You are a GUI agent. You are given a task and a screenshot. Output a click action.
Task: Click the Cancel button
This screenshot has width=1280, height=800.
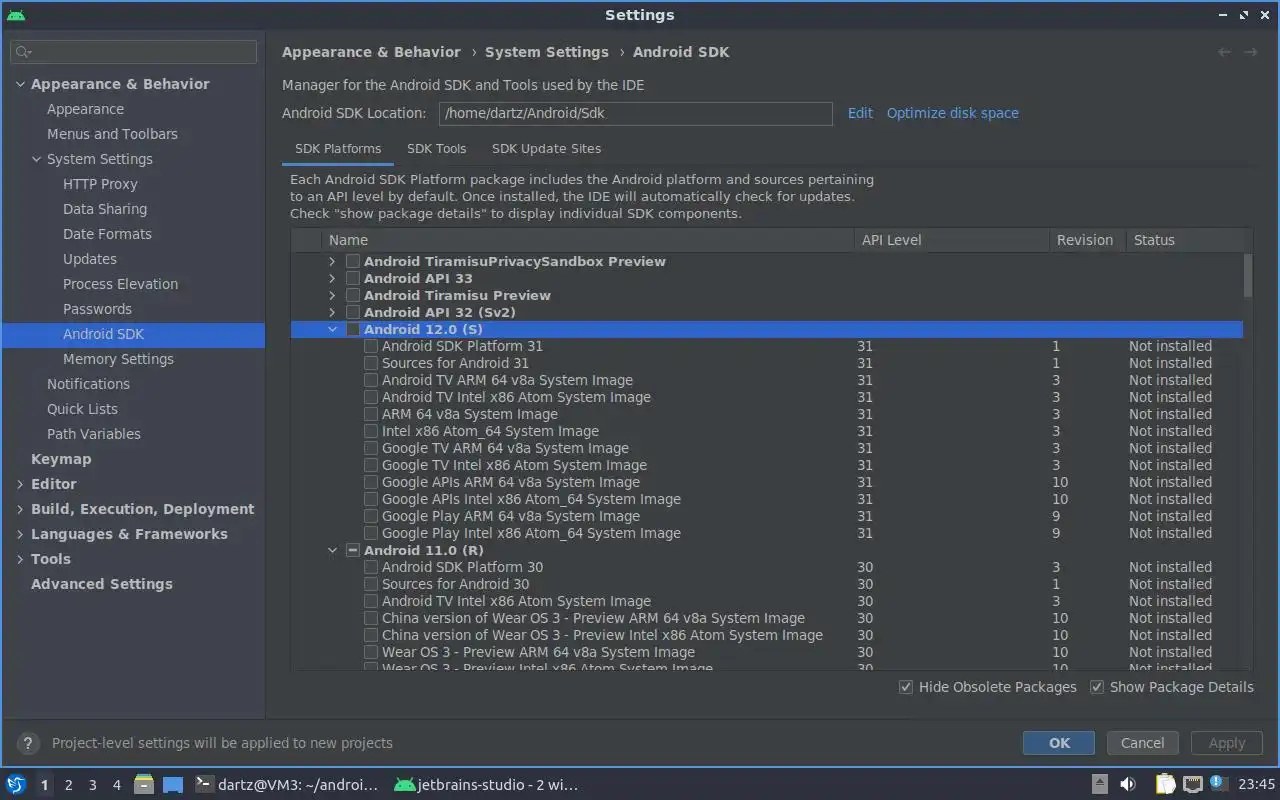(1142, 743)
